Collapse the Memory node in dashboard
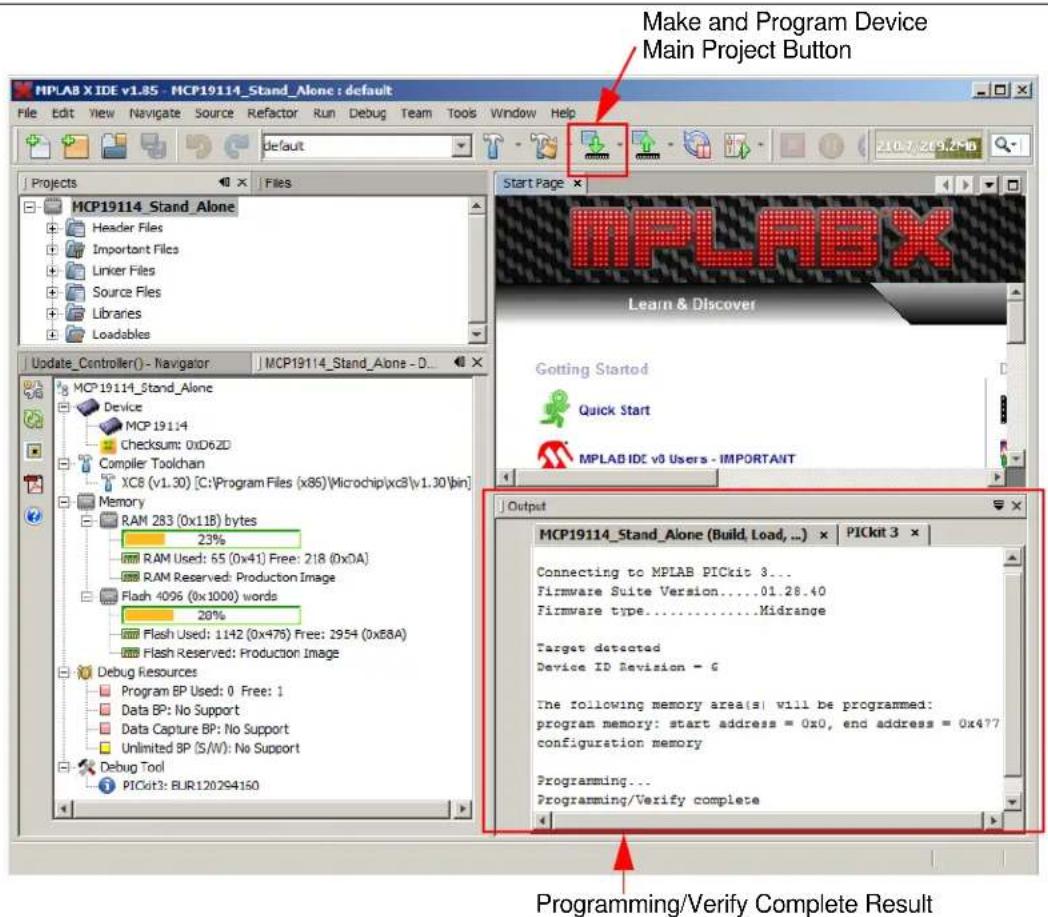The width and height of the screenshot is (1048, 917). [x=64, y=501]
